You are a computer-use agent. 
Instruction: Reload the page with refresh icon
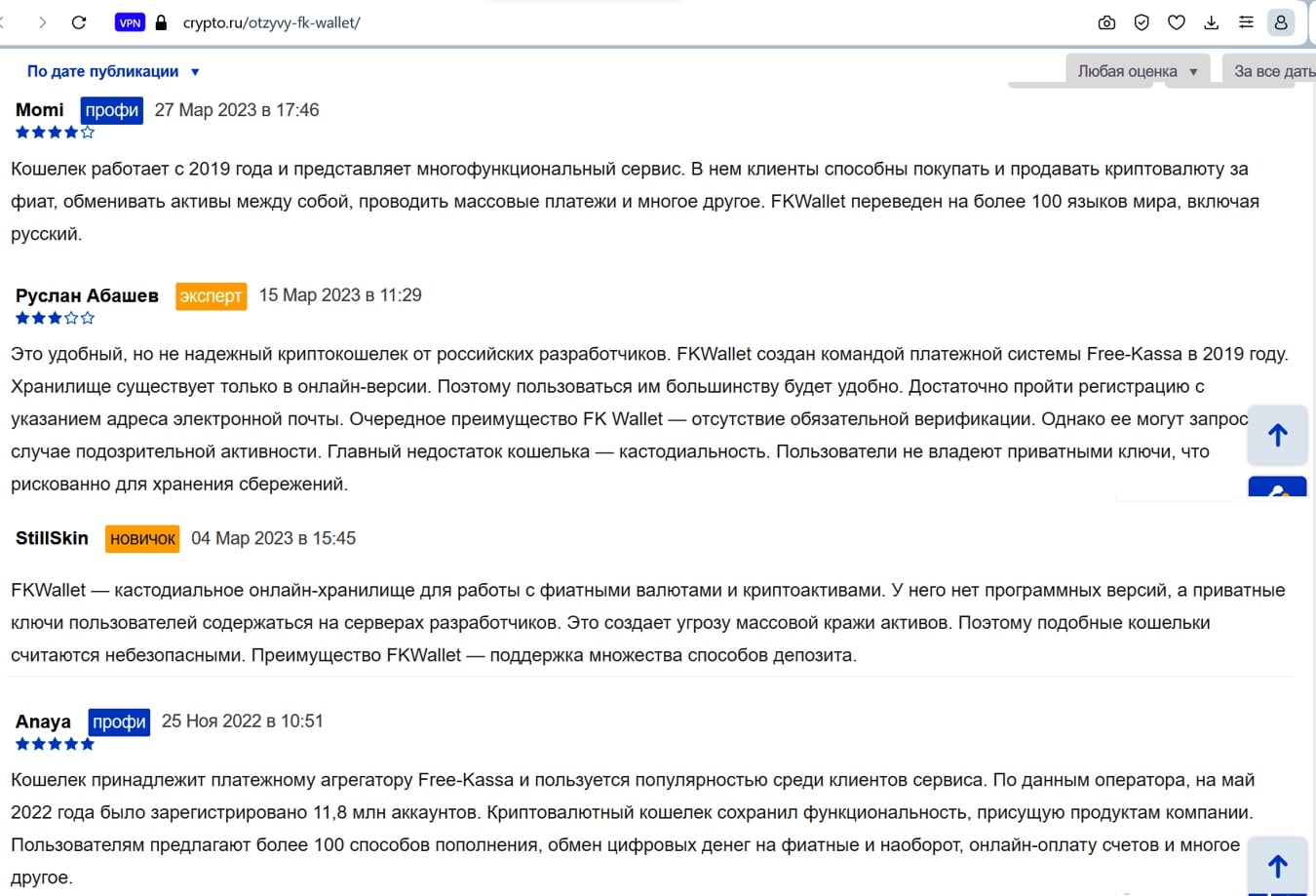click(79, 22)
